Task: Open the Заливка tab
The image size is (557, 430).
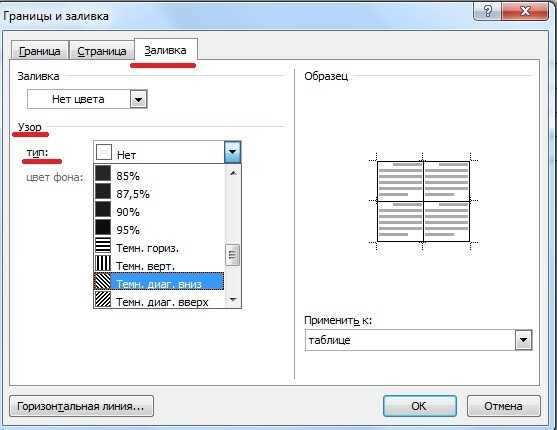Action: [166, 50]
